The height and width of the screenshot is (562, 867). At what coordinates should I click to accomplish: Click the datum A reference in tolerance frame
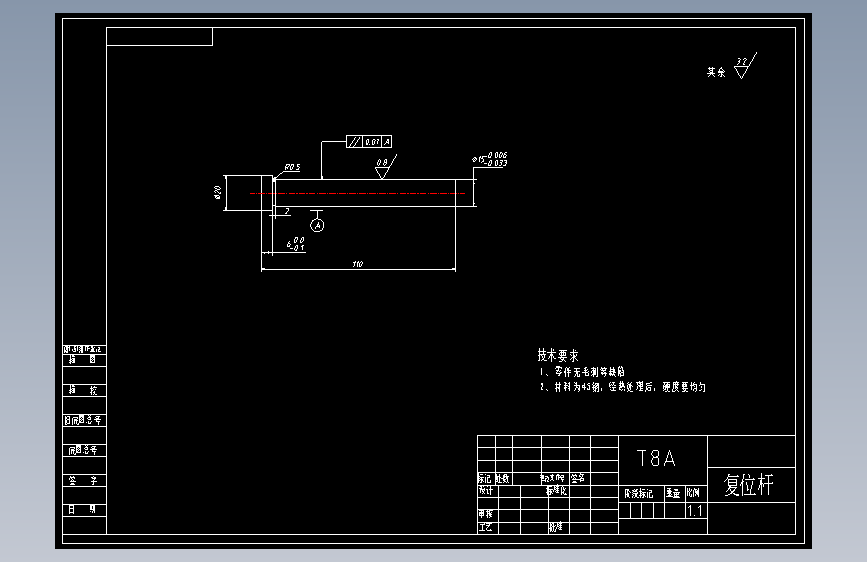(x=387, y=142)
